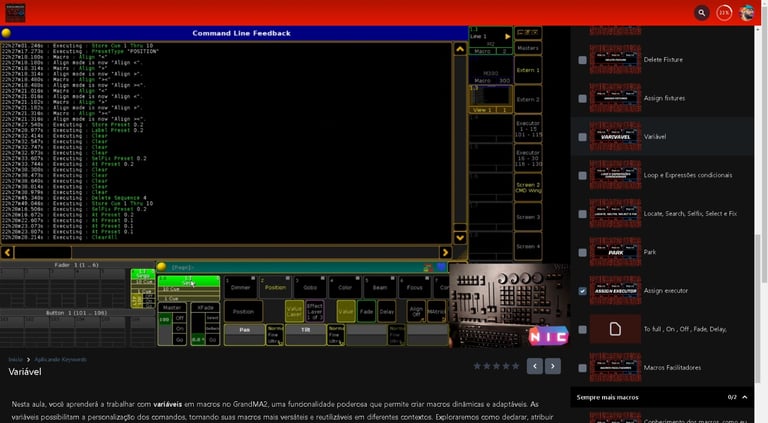
Task: Click the XFade fader slider
Action: pos(198,329)
